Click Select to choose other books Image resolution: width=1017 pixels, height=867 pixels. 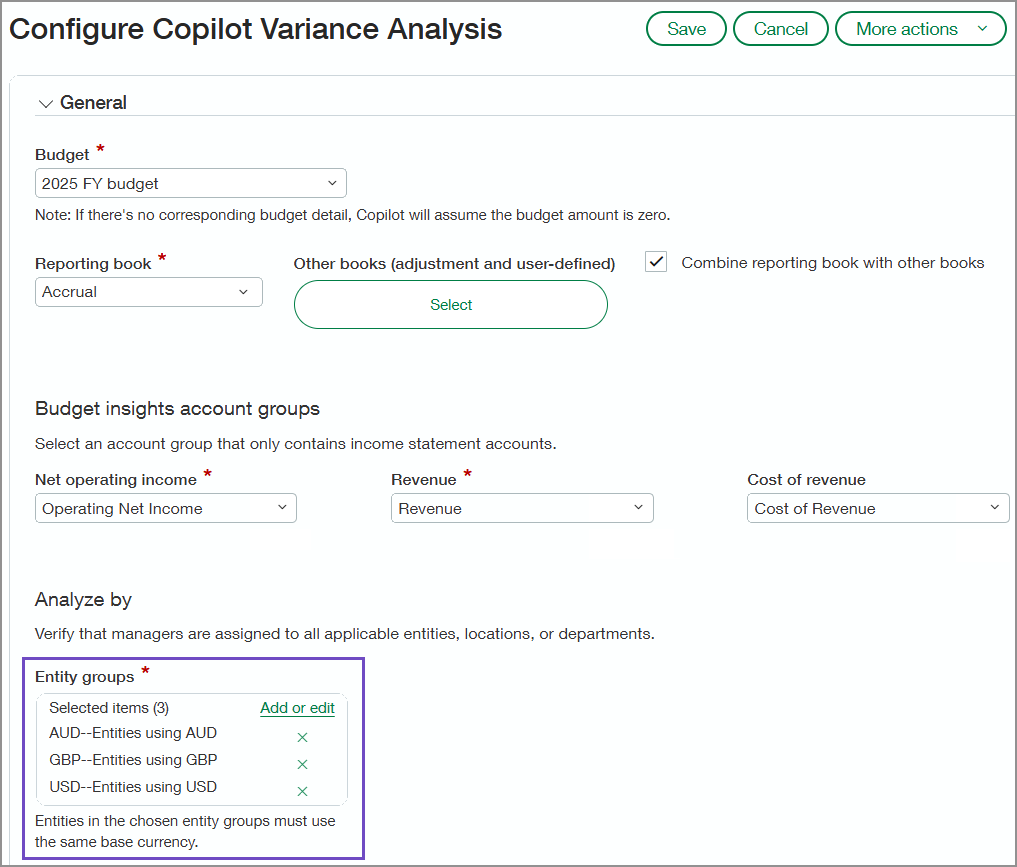click(450, 304)
